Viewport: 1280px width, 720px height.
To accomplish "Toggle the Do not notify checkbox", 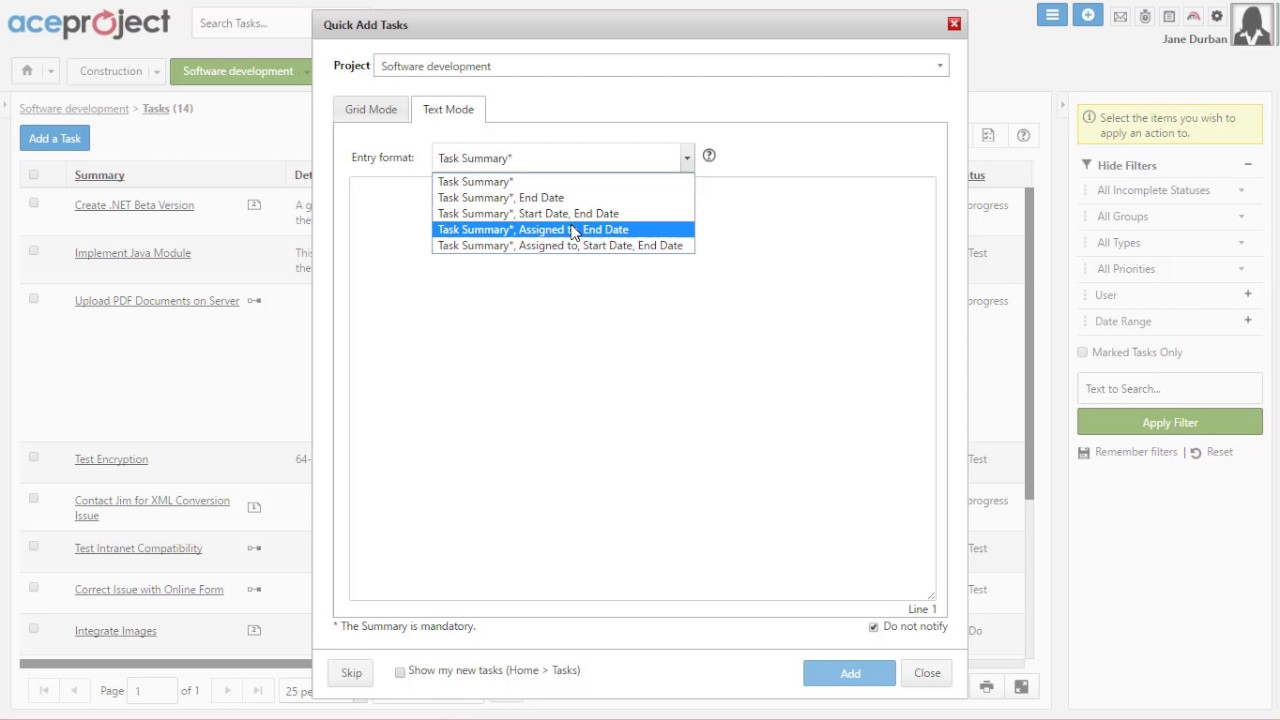I will pos(873,627).
